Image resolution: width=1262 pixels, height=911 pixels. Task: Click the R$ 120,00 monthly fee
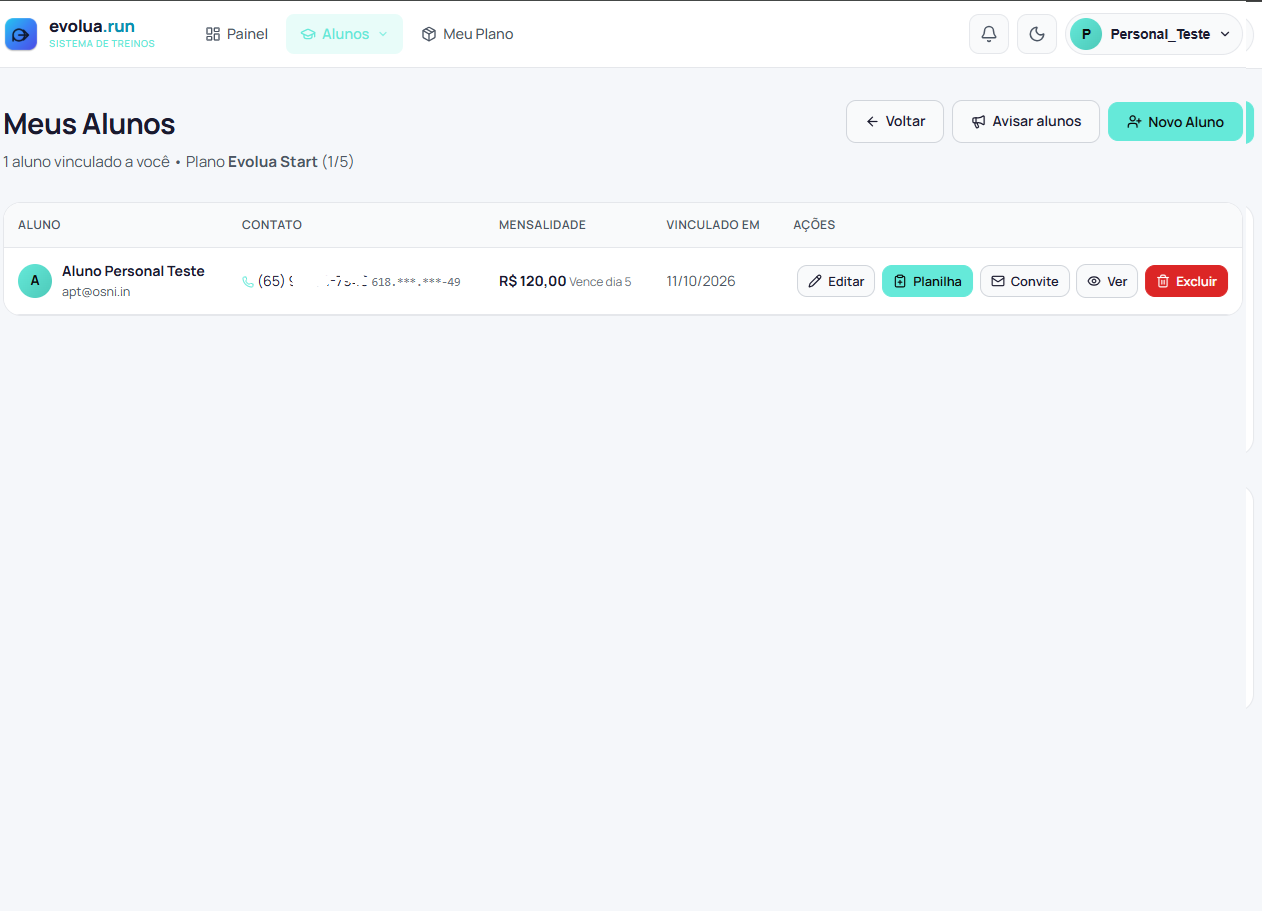[533, 281]
